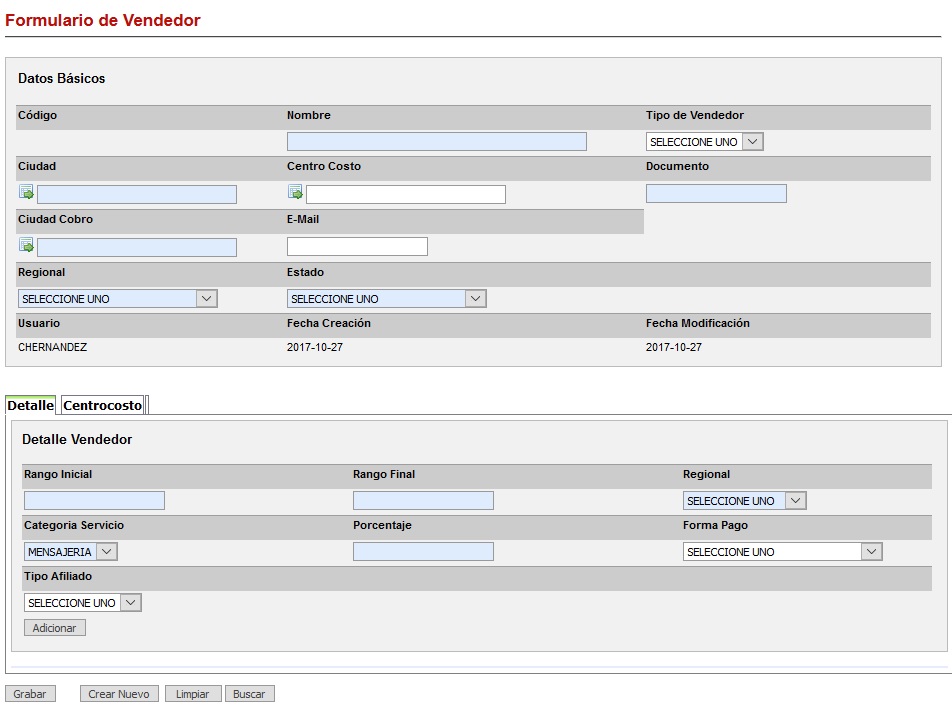Switch to the Centrocosto tab
The height and width of the screenshot is (710, 952).
point(103,406)
